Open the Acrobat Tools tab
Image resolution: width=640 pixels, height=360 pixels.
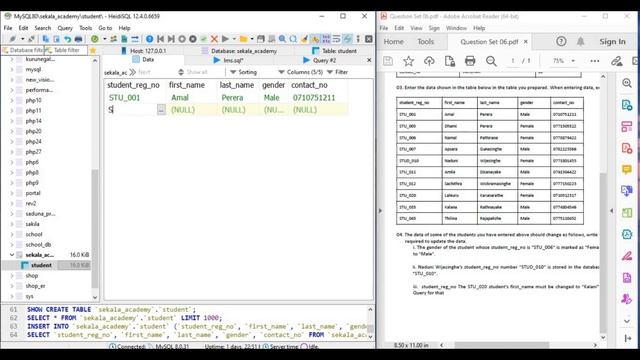click(425, 42)
